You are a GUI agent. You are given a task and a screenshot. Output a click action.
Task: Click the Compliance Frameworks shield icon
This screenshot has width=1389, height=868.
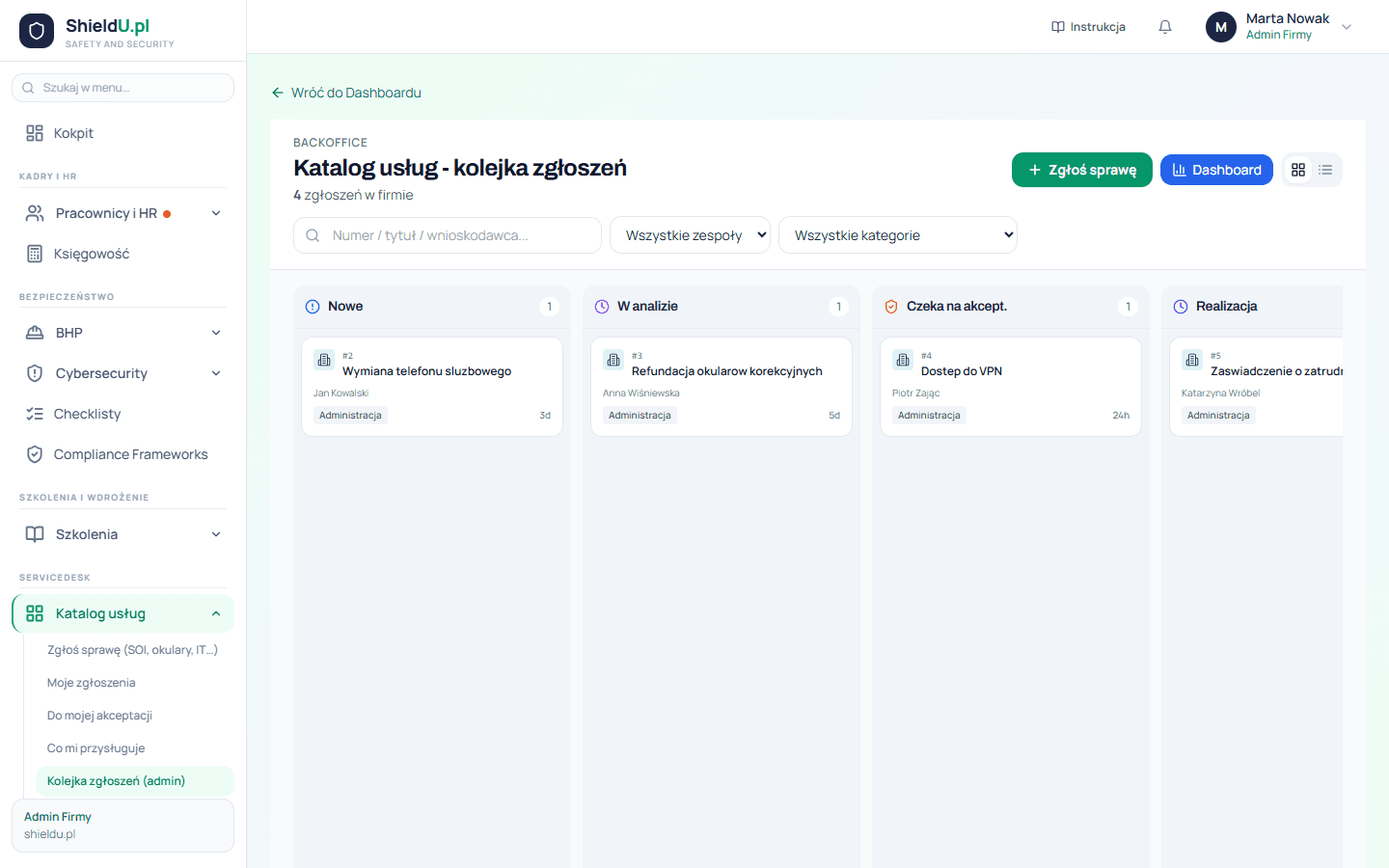[35, 454]
